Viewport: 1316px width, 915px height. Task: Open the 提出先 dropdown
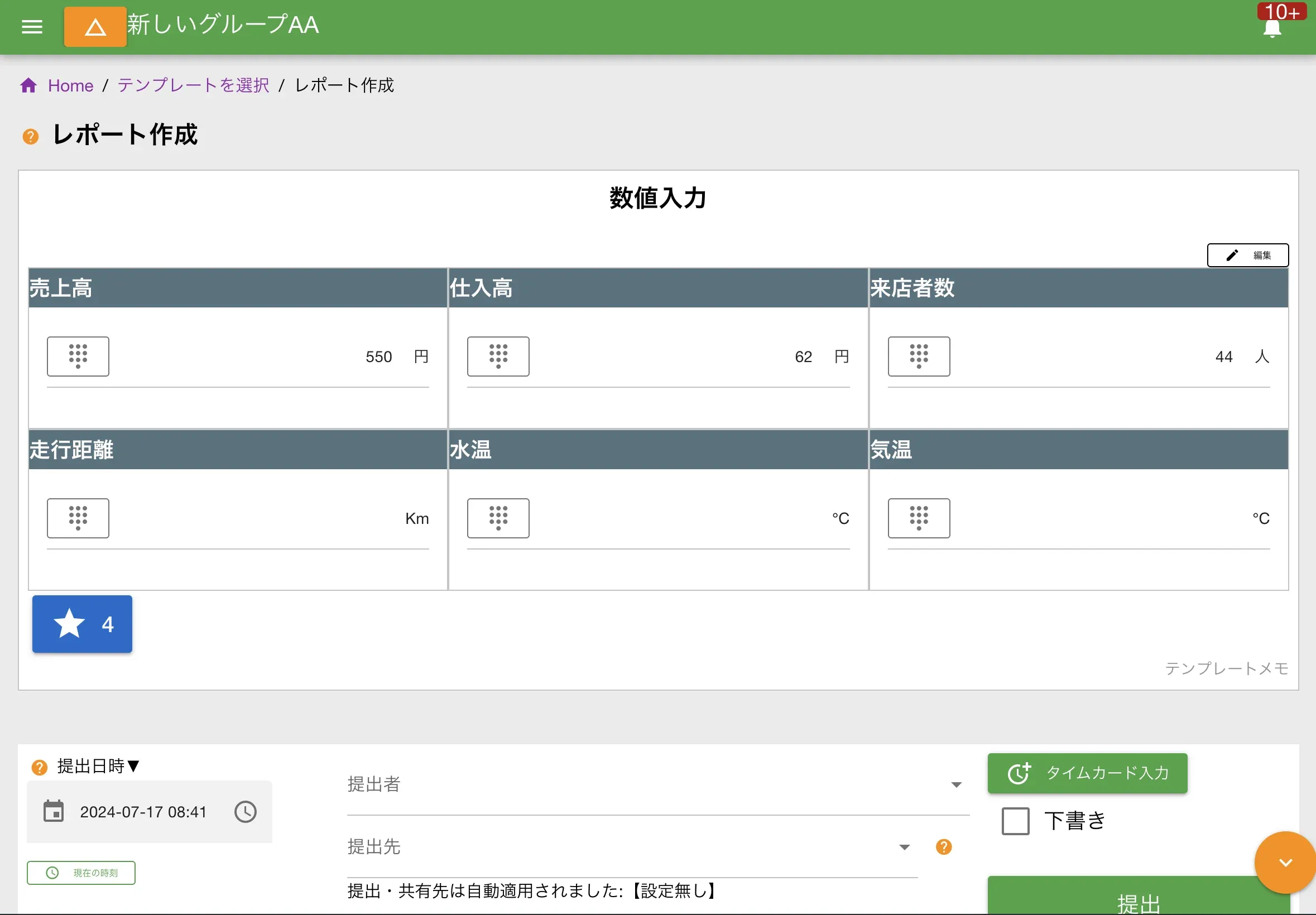(x=905, y=847)
